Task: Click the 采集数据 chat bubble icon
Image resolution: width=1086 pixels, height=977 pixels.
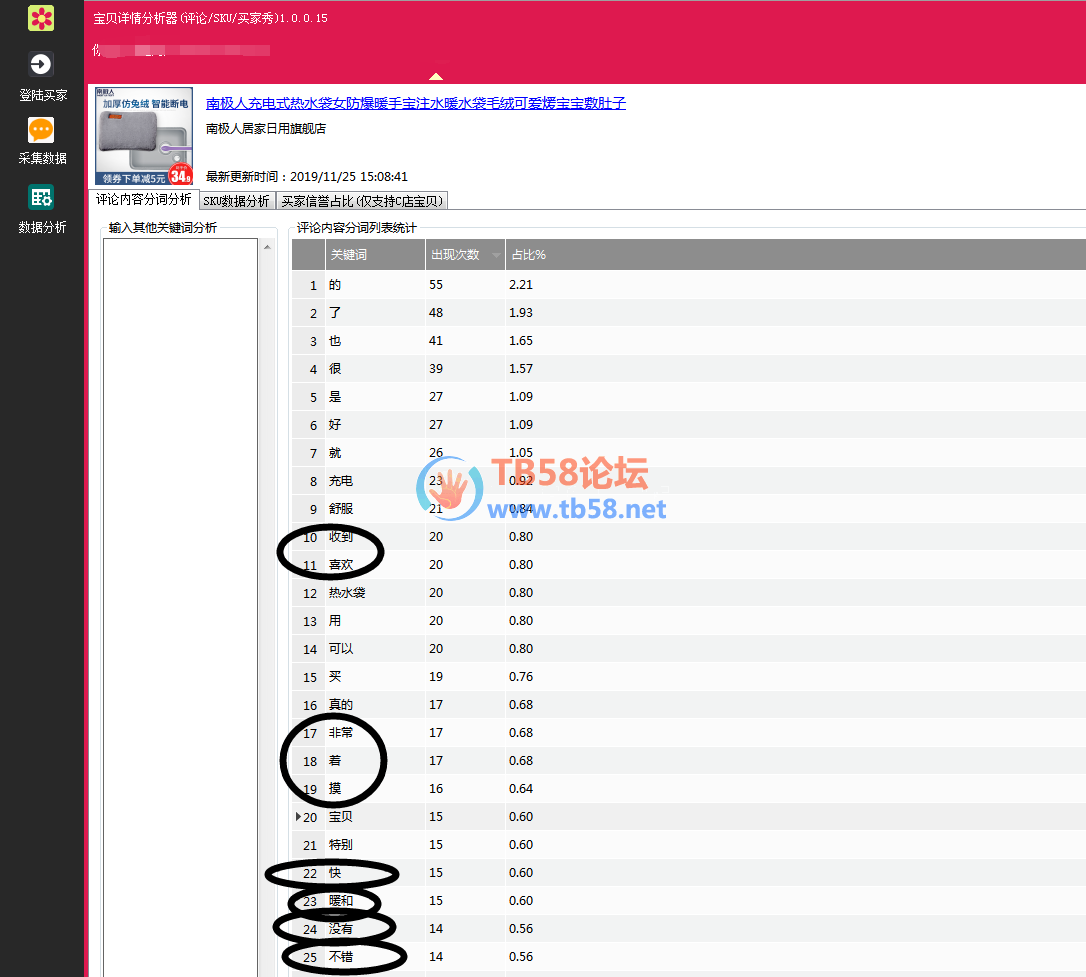Action: tap(41, 131)
